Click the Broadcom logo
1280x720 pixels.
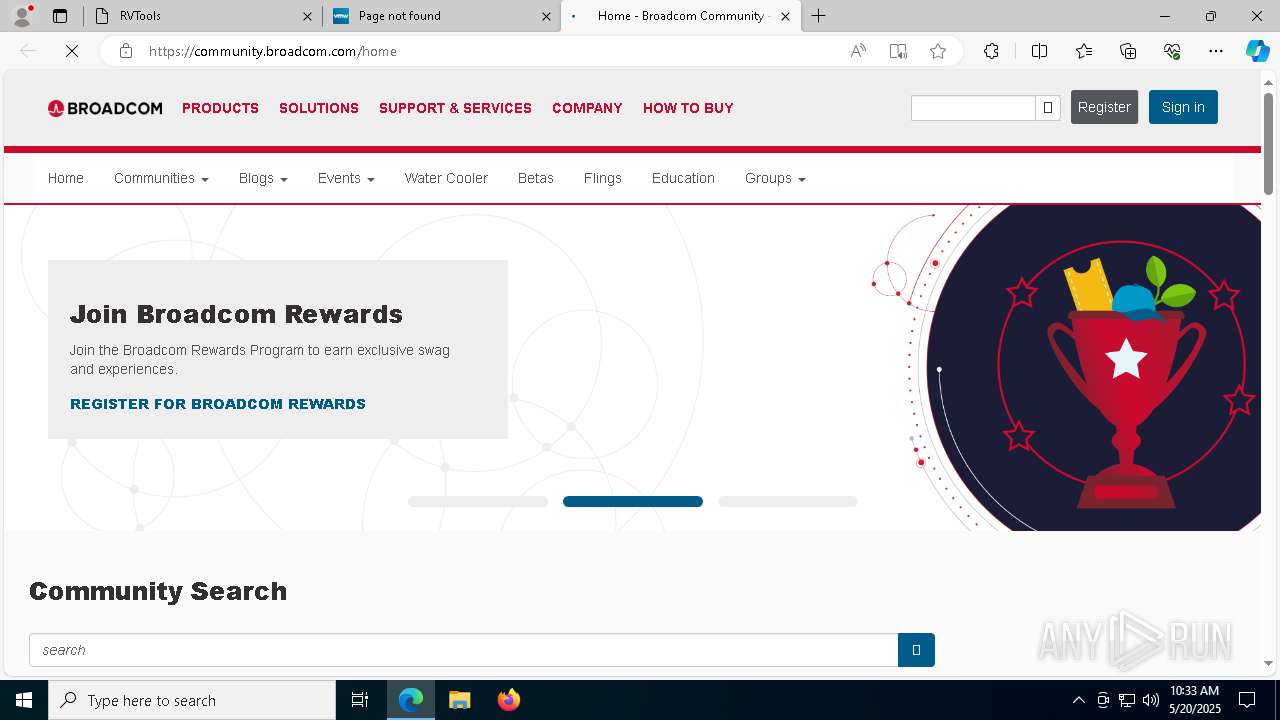105,108
